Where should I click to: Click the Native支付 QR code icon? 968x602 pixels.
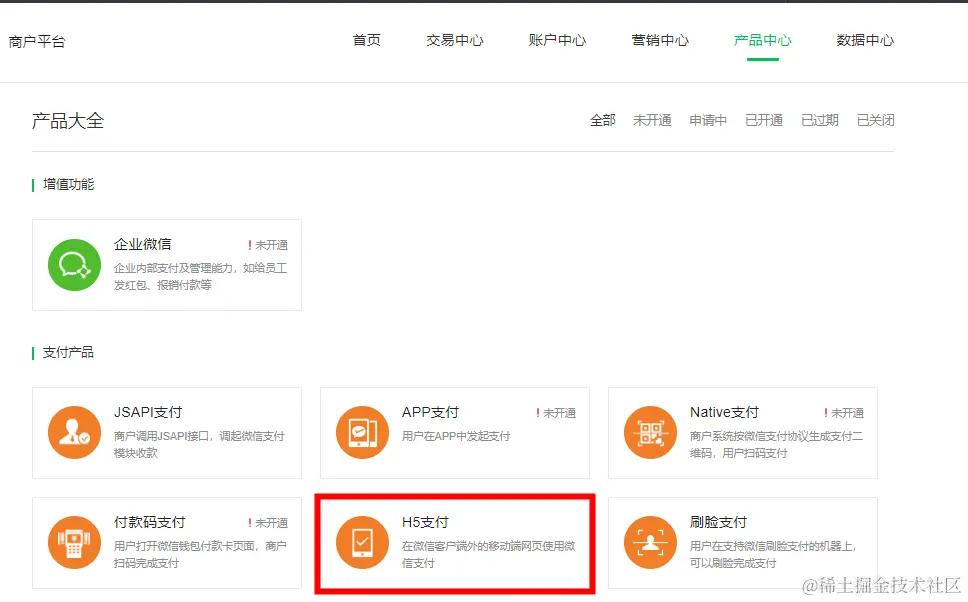coord(651,432)
